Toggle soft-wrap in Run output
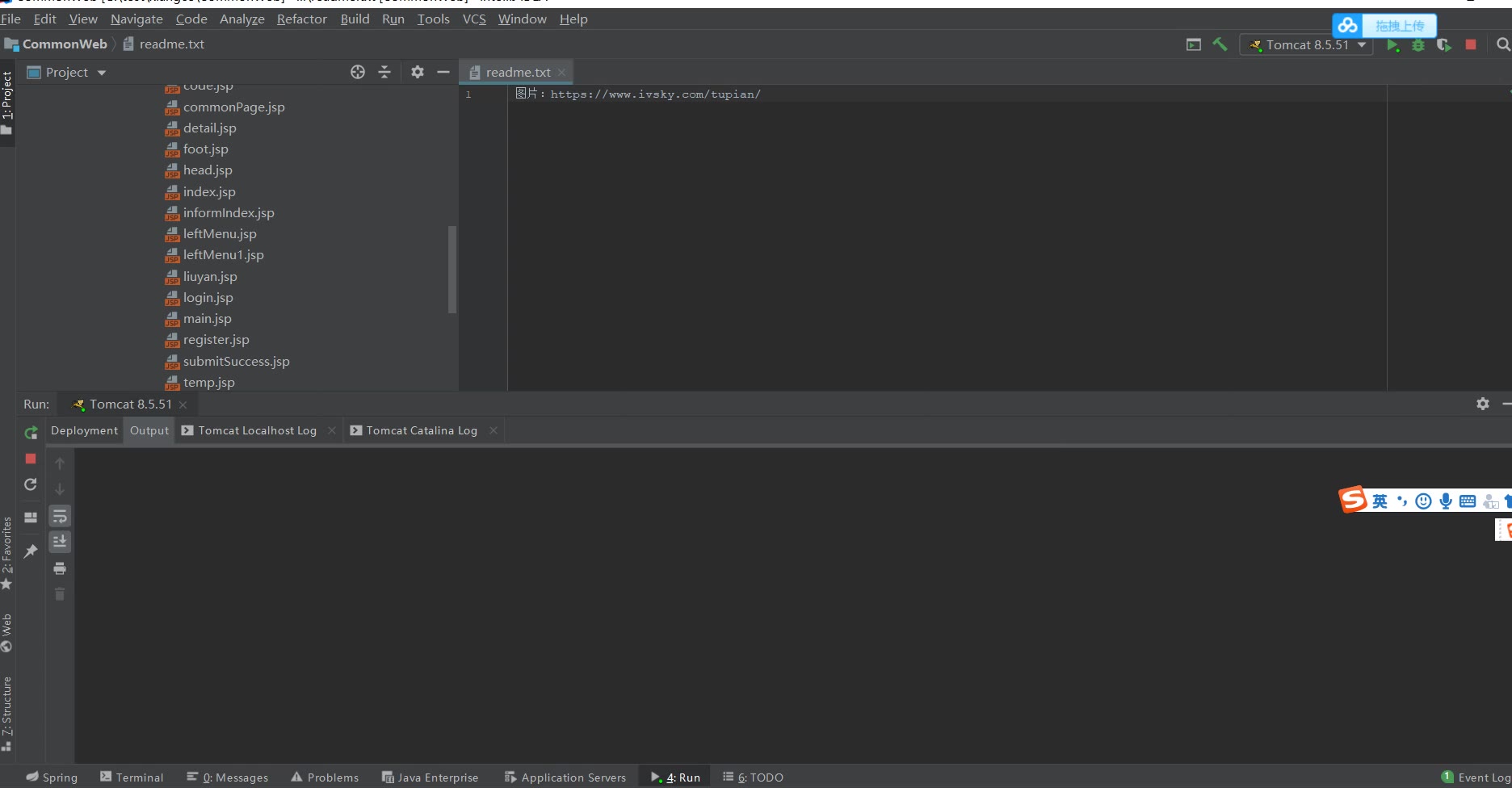The width and height of the screenshot is (1512, 788). point(60,516)
